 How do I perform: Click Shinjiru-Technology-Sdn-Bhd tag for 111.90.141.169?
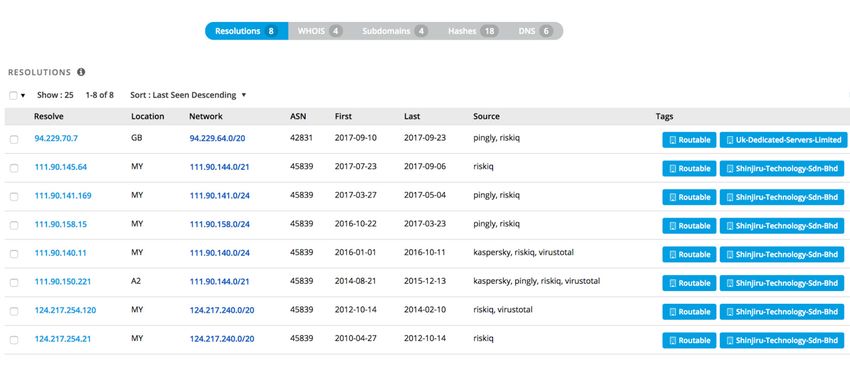(x=782, y=197)
